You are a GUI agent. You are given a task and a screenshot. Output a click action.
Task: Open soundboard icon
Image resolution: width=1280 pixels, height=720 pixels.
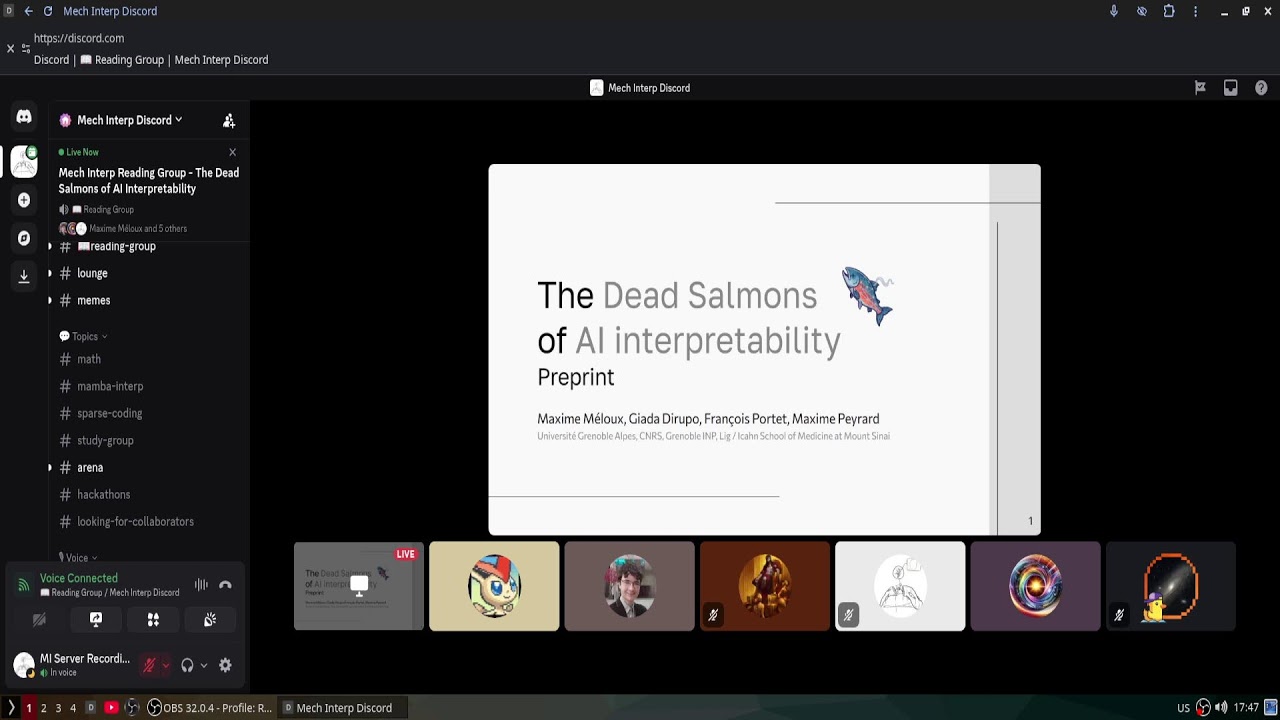point(210,620)
